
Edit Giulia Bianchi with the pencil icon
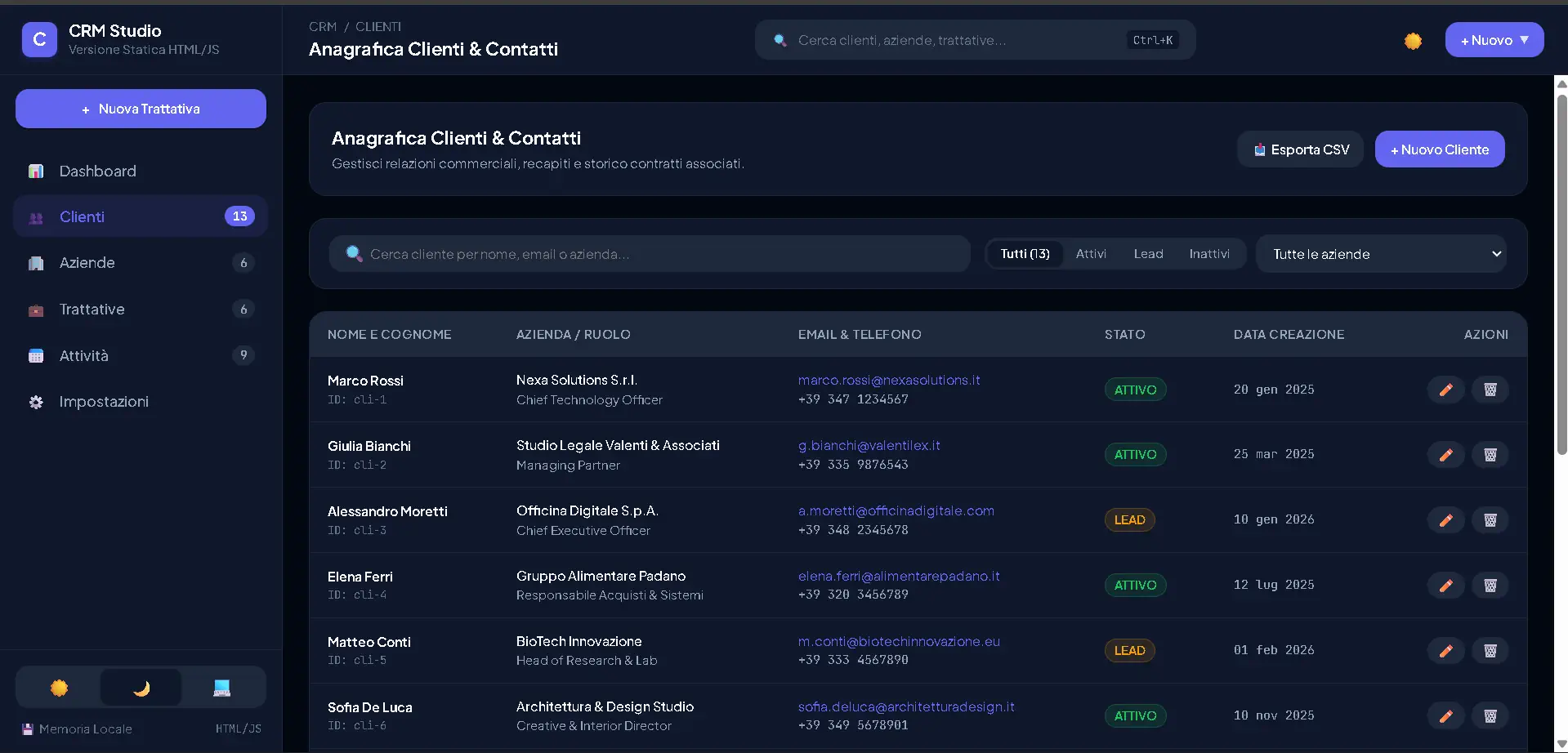(1445, 455)
